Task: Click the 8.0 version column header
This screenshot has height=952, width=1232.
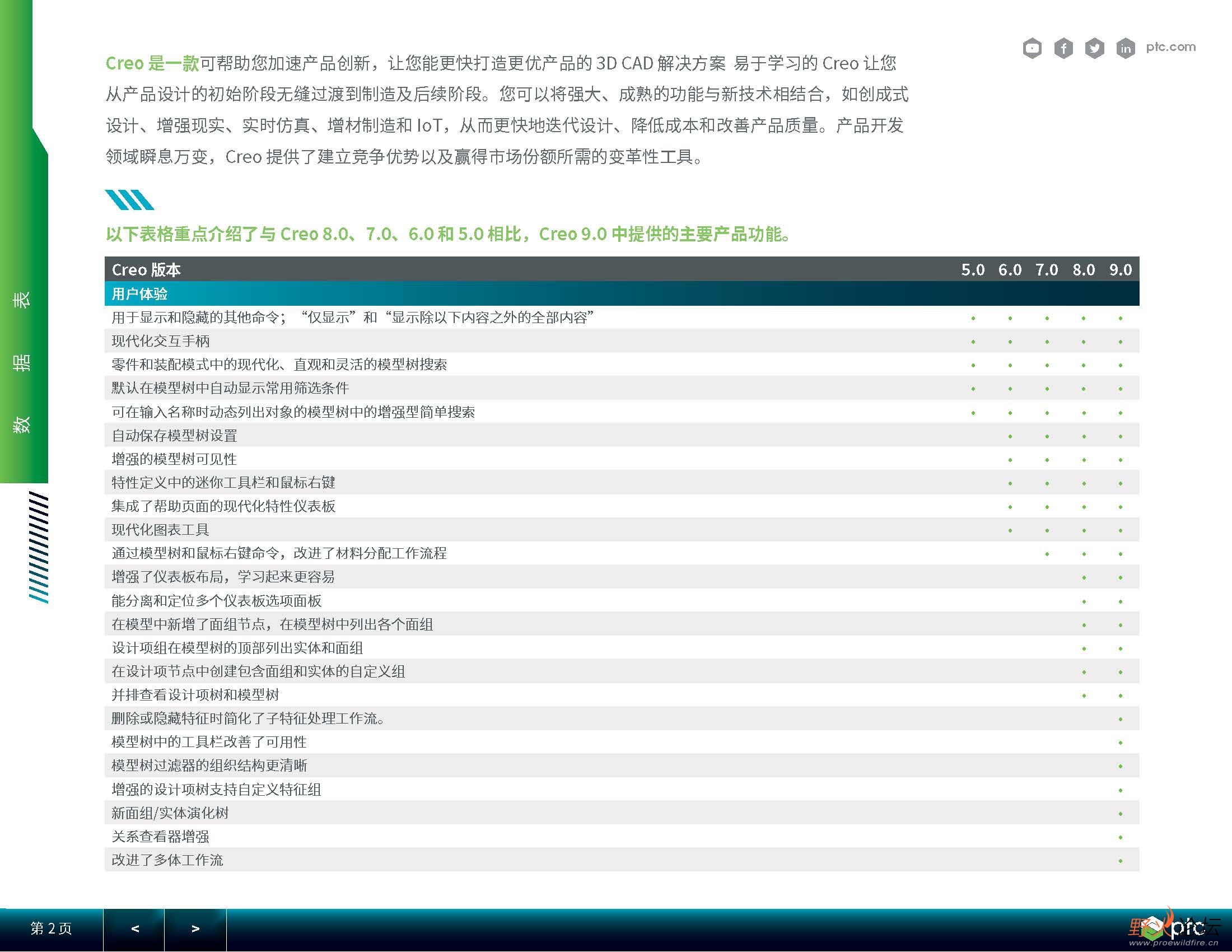Action: pyautogui.click(x=1084, y=269)
